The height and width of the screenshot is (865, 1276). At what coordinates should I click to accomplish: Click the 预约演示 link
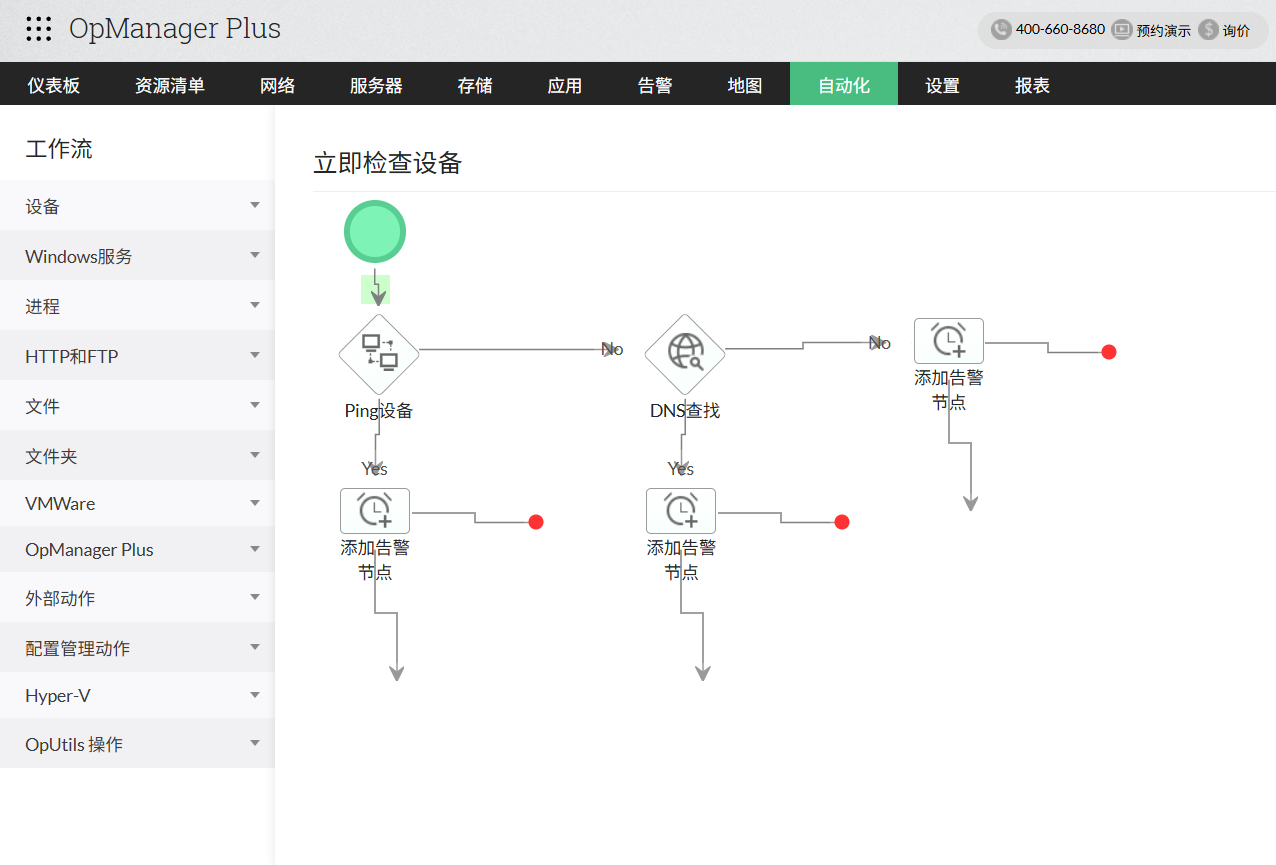tap(1164, 30)
